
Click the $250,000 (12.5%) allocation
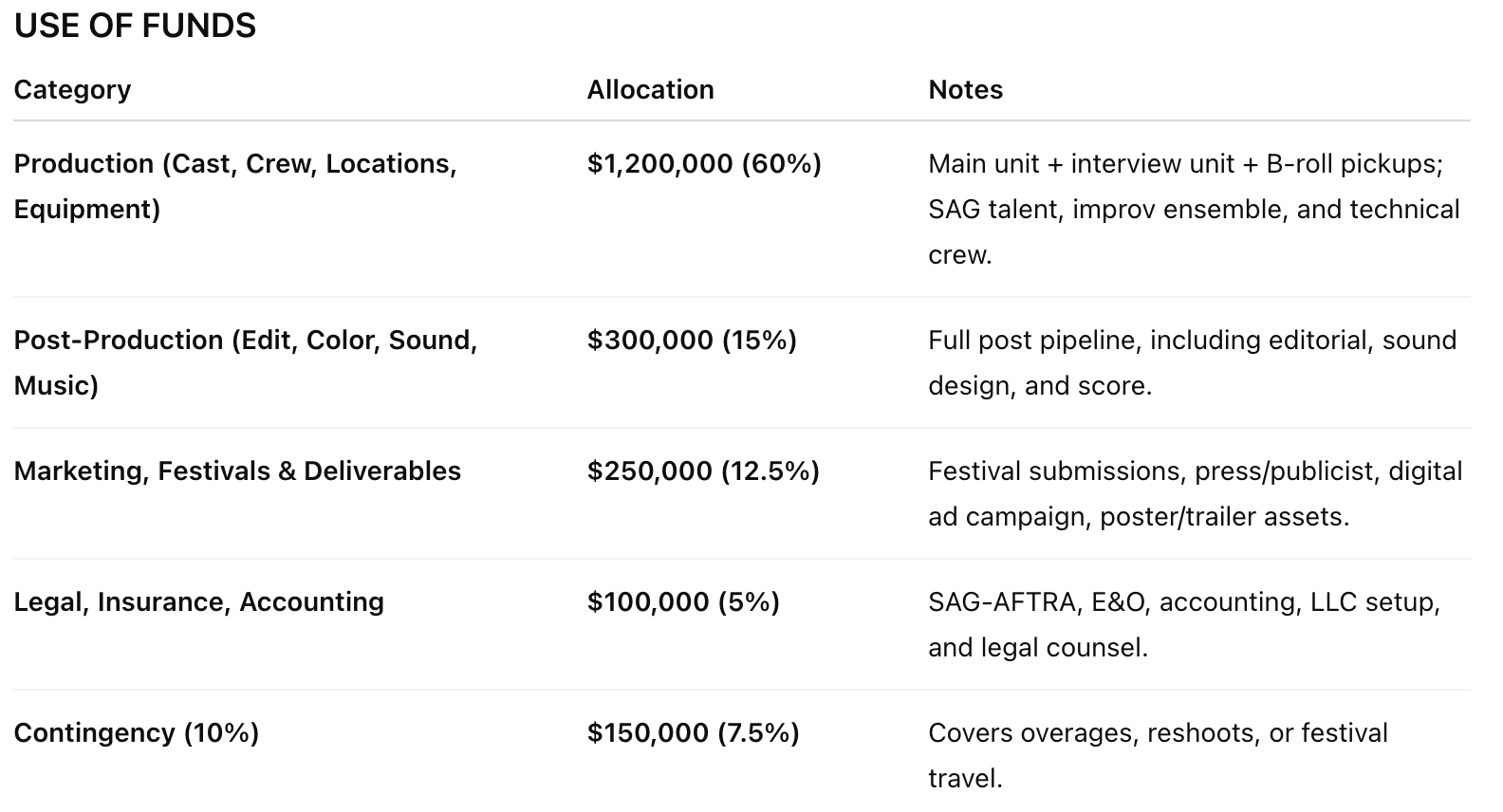click(x=702, y=471)
